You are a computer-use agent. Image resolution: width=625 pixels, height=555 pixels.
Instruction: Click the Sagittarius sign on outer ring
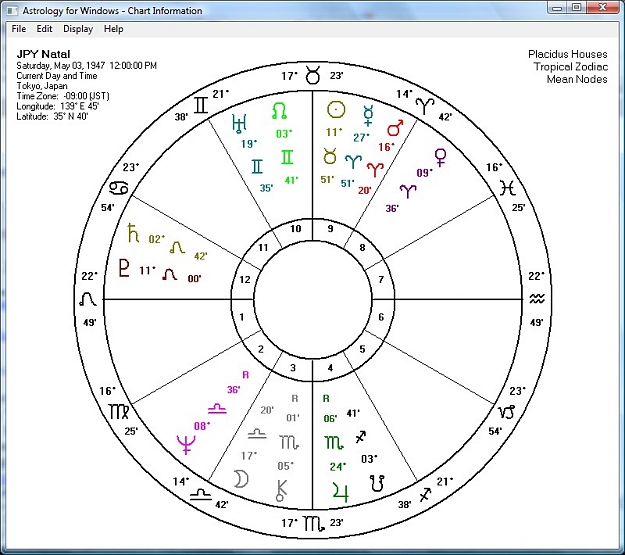pyautogui.click(x=426, y=495)
